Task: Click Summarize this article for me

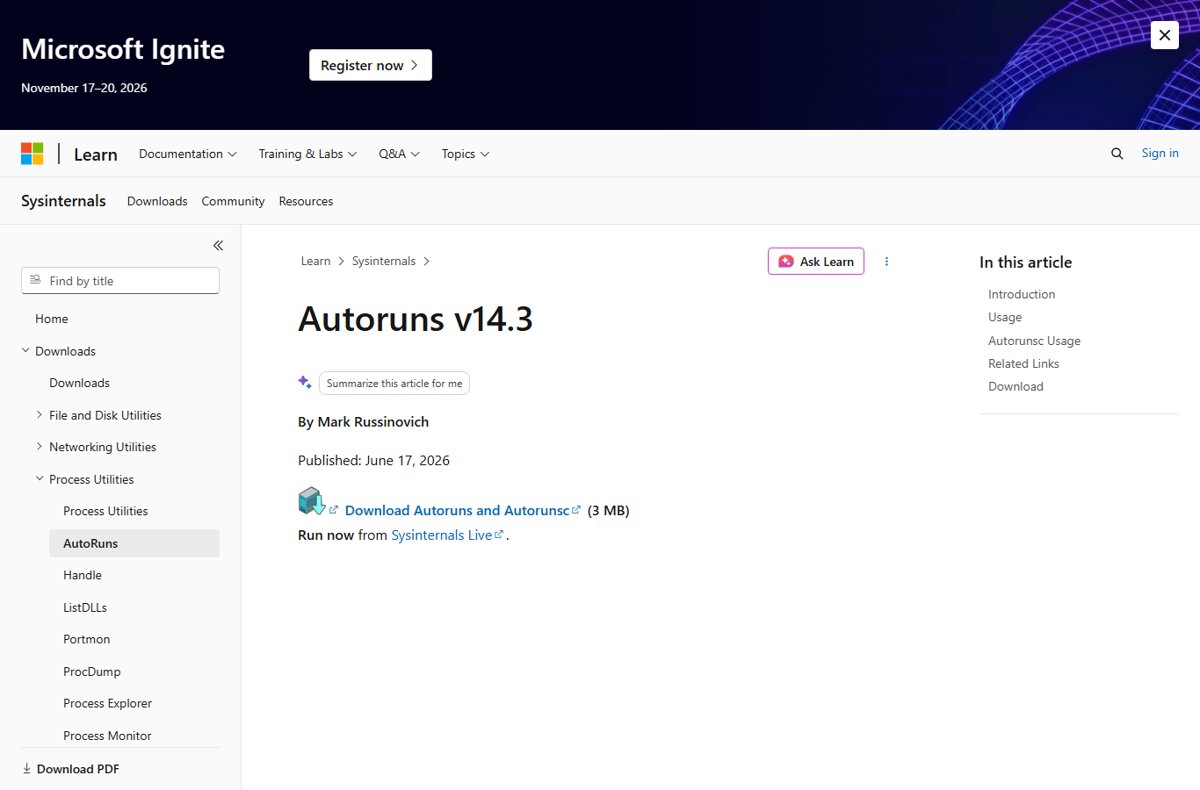Action: 394,383
